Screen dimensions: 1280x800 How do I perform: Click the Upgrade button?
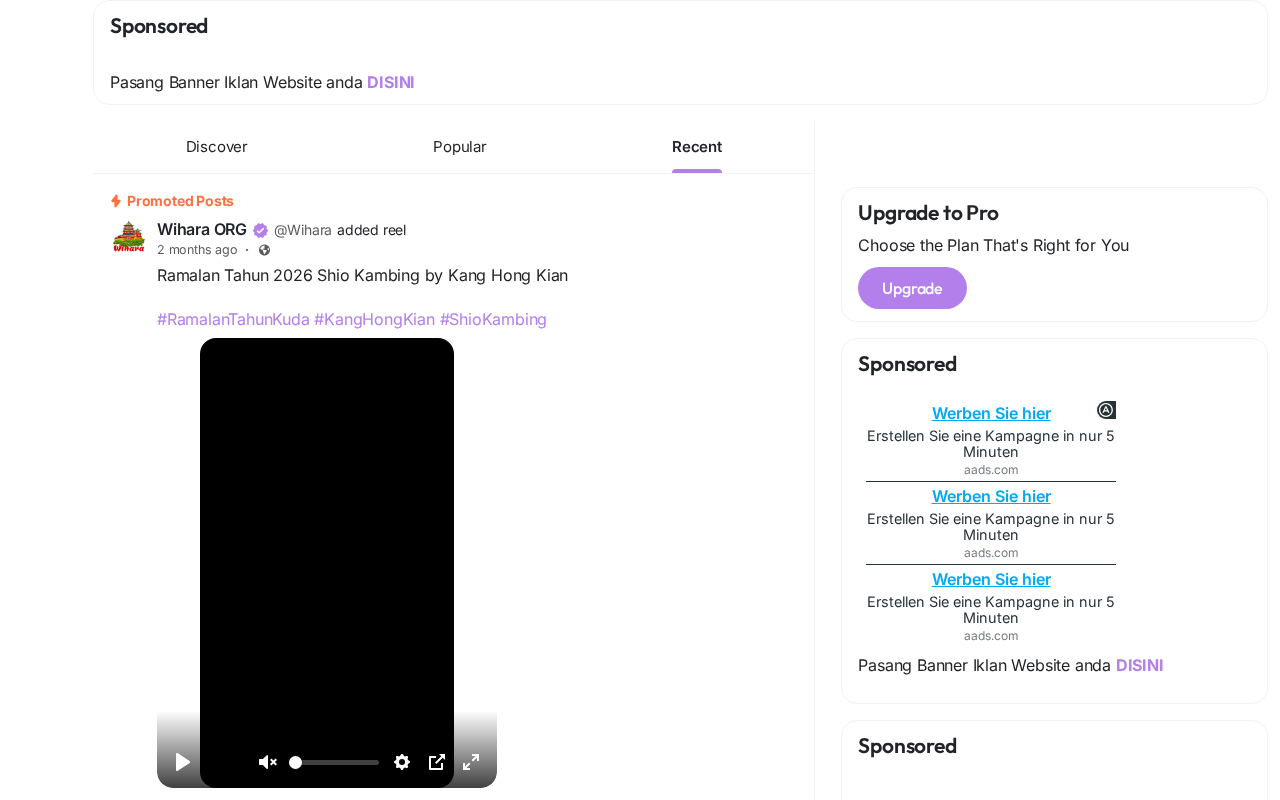coord(912,288)
